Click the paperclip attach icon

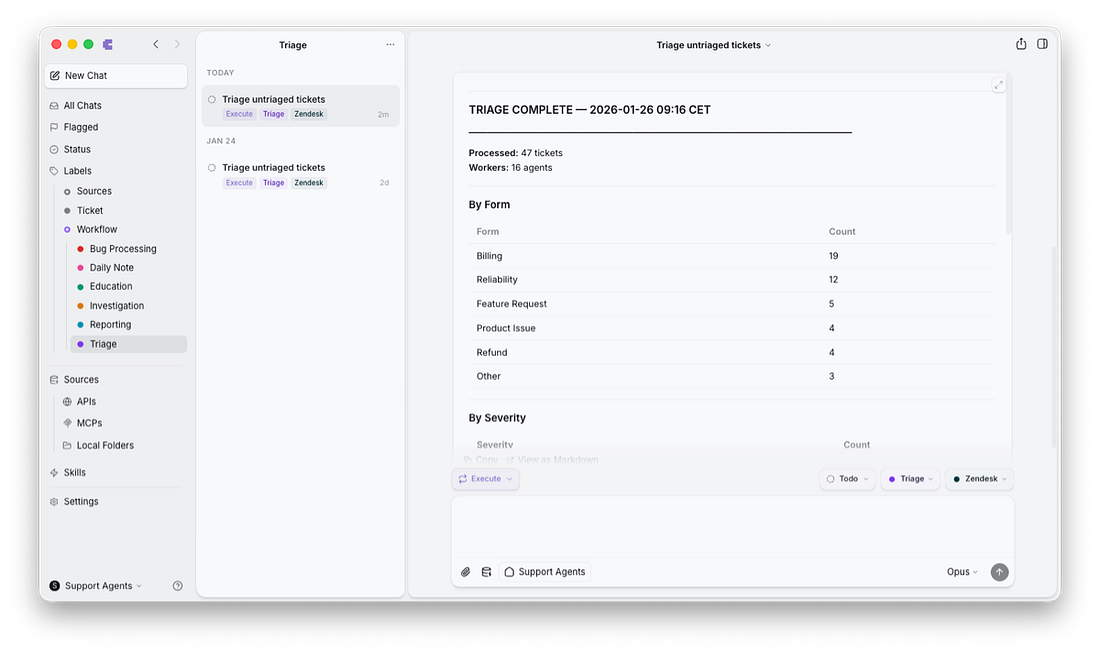coord(466,573)
